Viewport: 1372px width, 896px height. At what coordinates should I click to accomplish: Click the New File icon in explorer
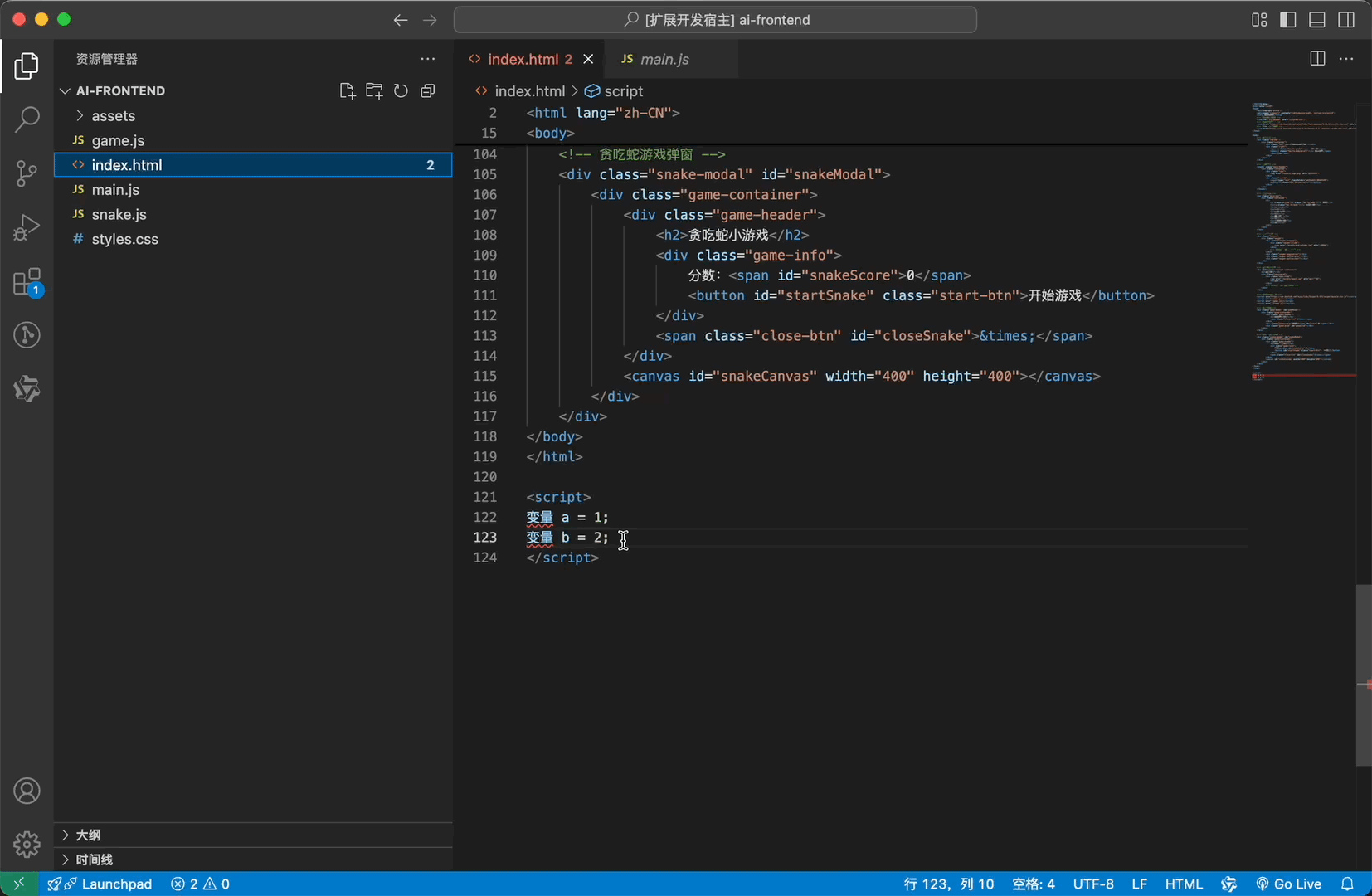347,91
